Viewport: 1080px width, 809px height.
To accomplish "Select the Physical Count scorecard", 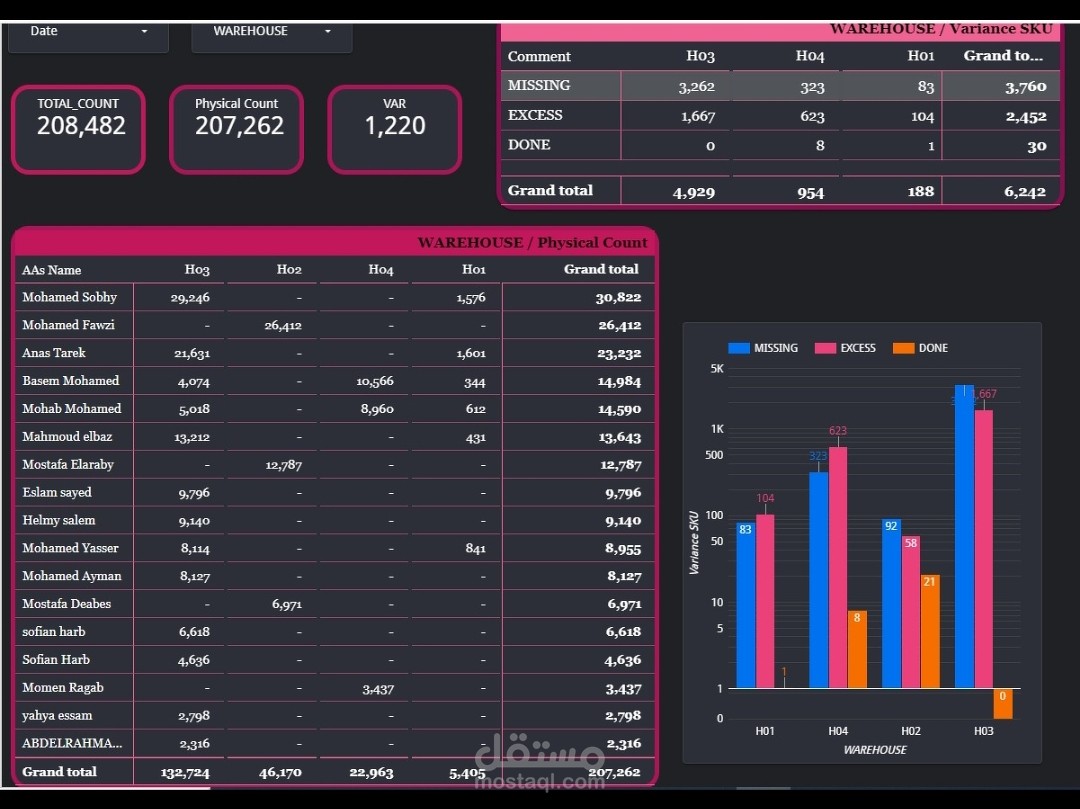I will [236, 129].
